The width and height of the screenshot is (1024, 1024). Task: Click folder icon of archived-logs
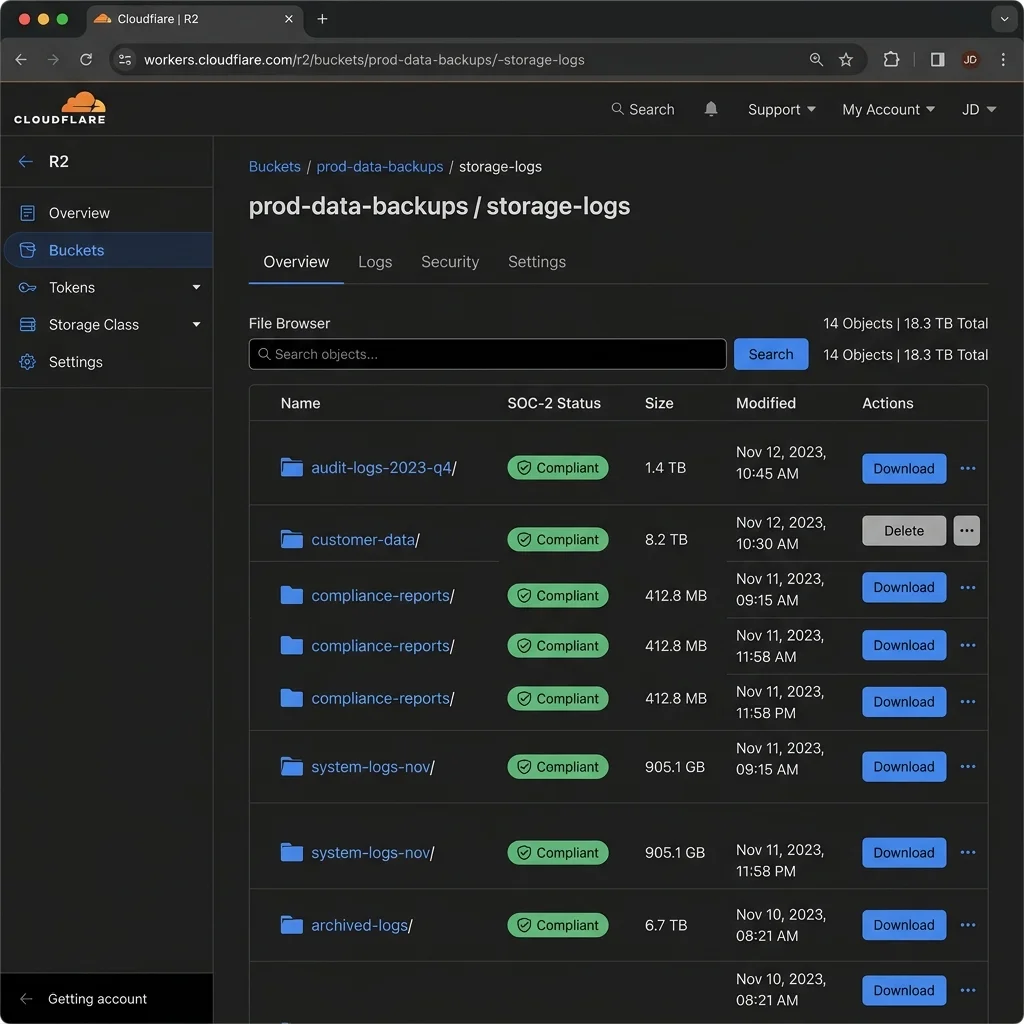click(291, 925)
